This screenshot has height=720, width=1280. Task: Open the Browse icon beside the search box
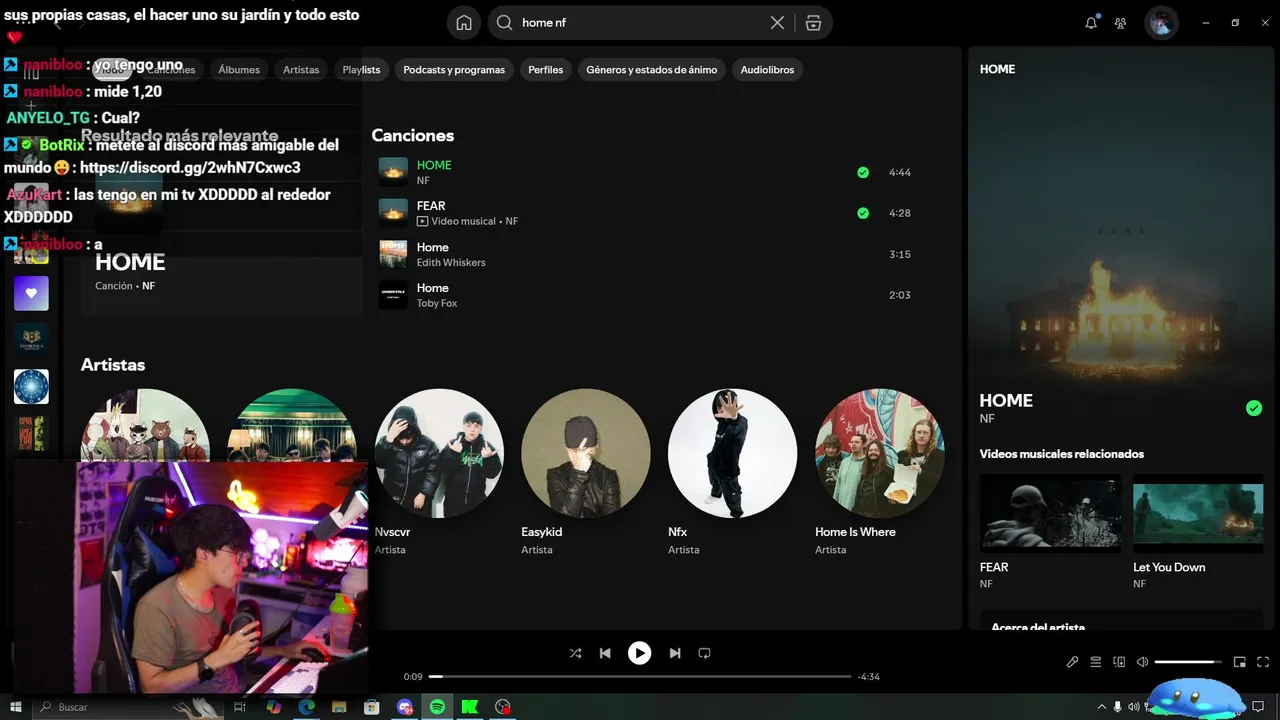tap(813, 23)
